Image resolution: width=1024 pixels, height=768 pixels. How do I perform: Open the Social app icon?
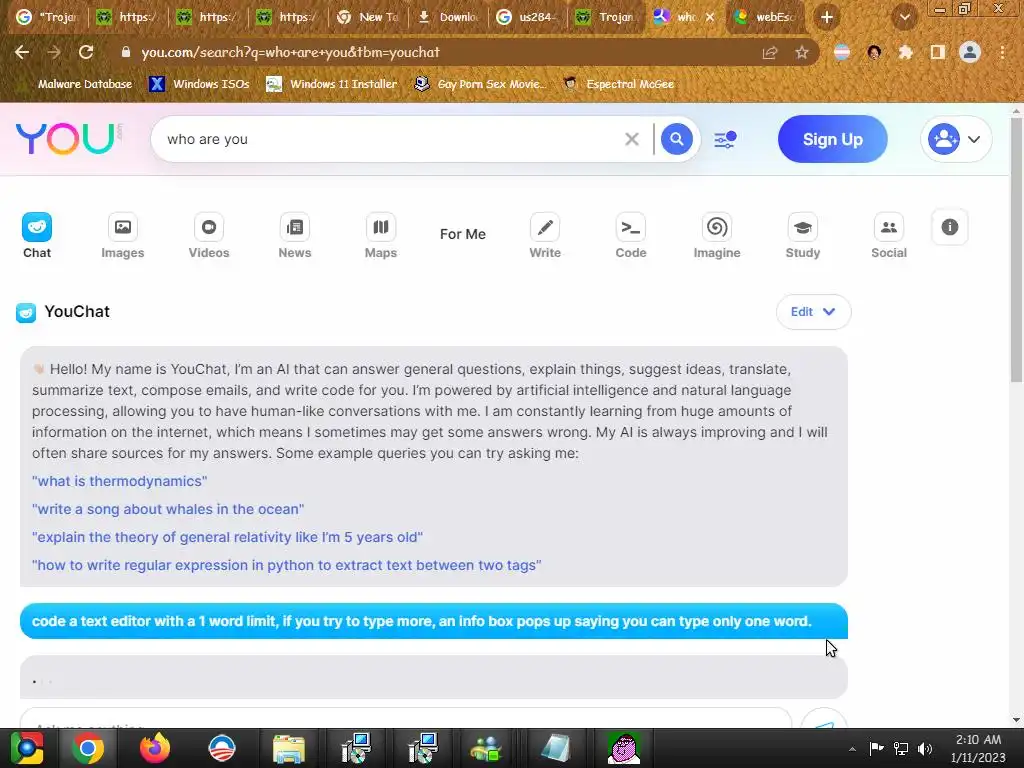pos(889,236)
